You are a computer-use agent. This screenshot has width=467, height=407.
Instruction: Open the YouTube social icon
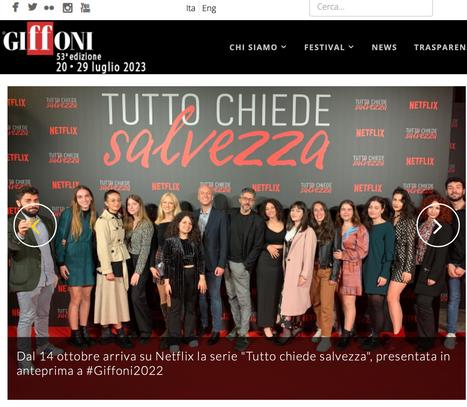[x=85, y=7]
